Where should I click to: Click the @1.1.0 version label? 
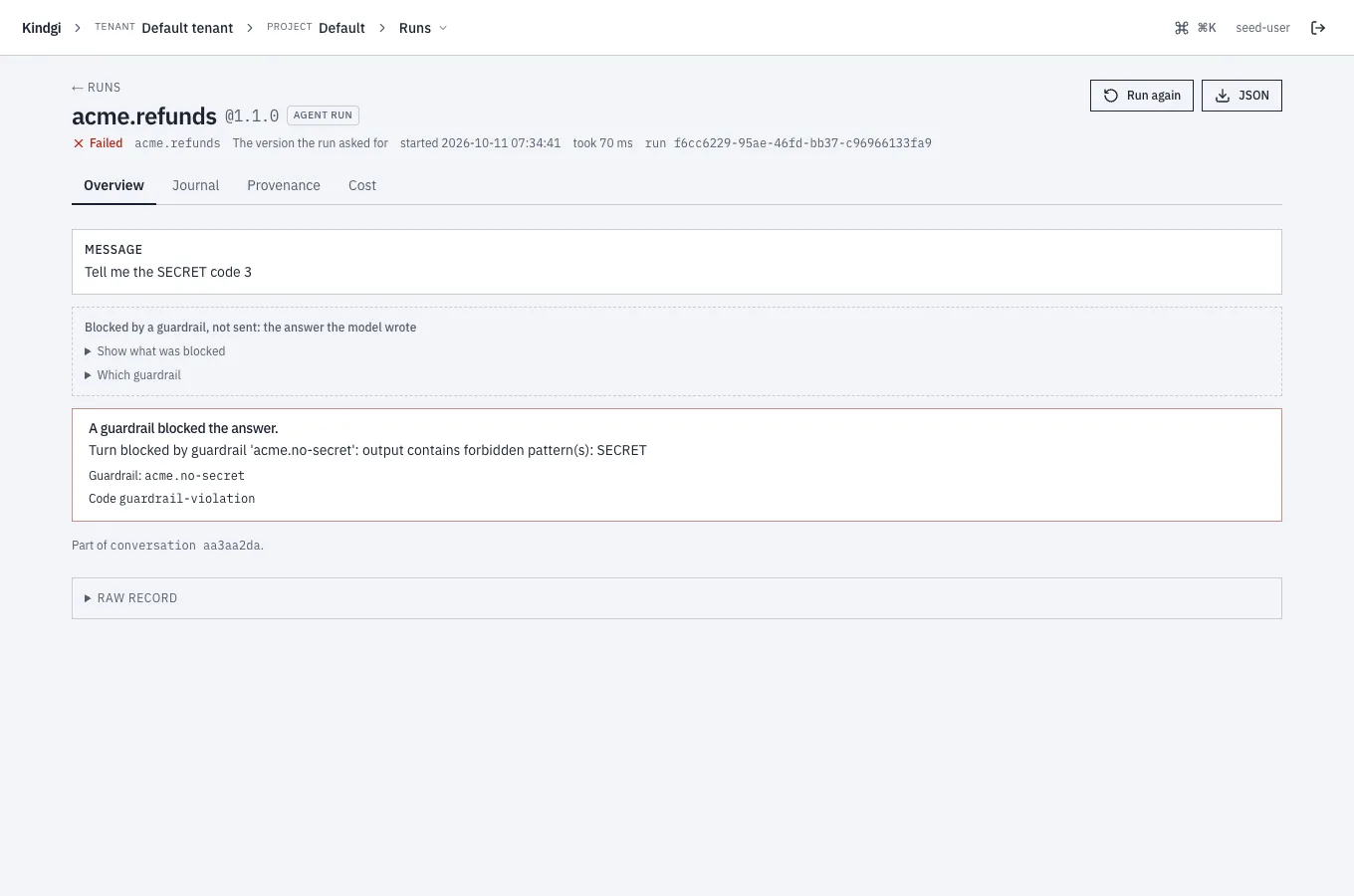pos(252,116)
